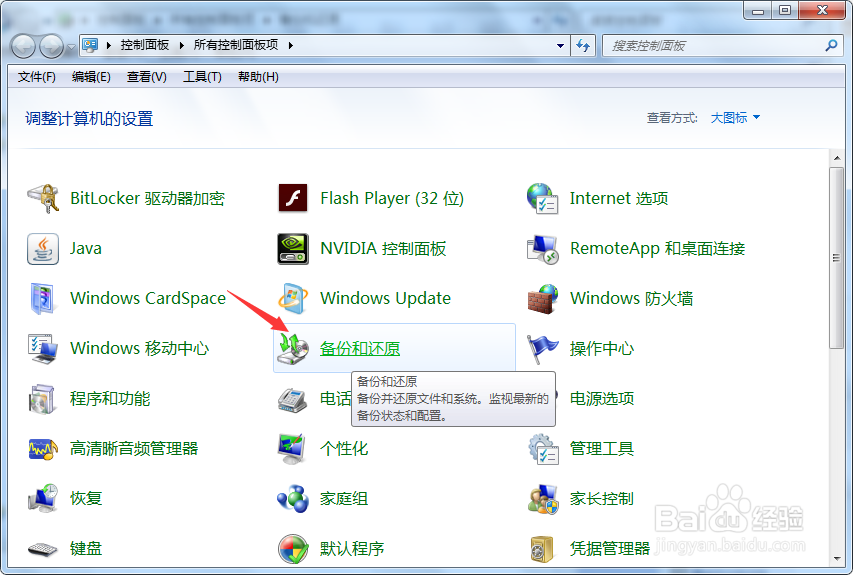Open the 程序和功能 text link

coord(110,399)
